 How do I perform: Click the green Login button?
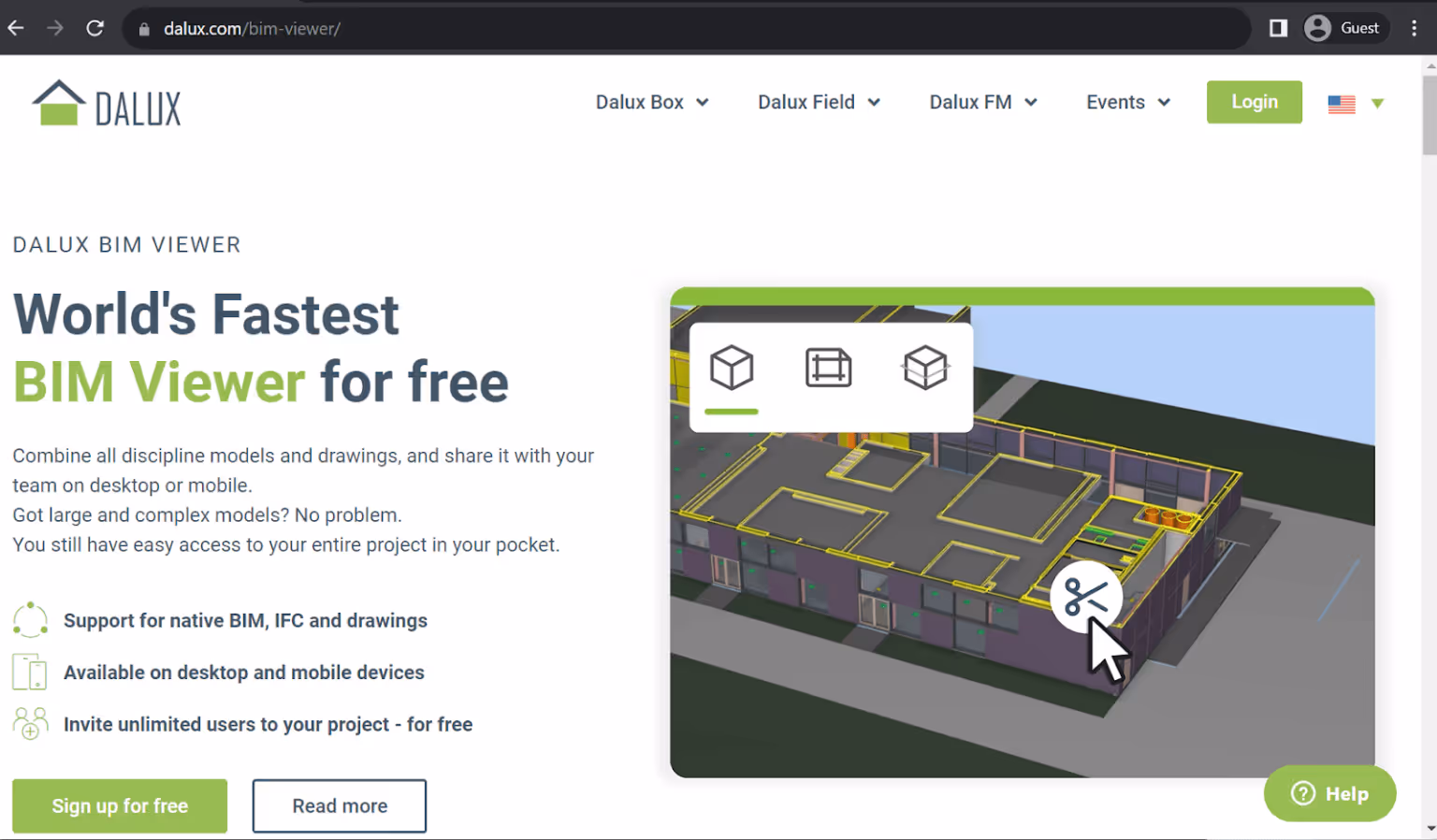click(x=1254, y=102)
